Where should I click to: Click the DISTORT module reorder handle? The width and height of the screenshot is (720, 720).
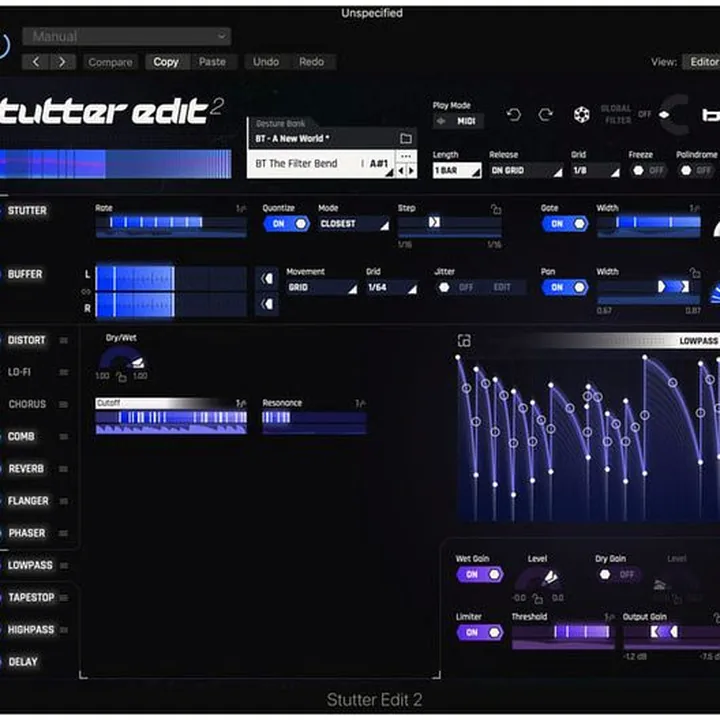[64, 340]
